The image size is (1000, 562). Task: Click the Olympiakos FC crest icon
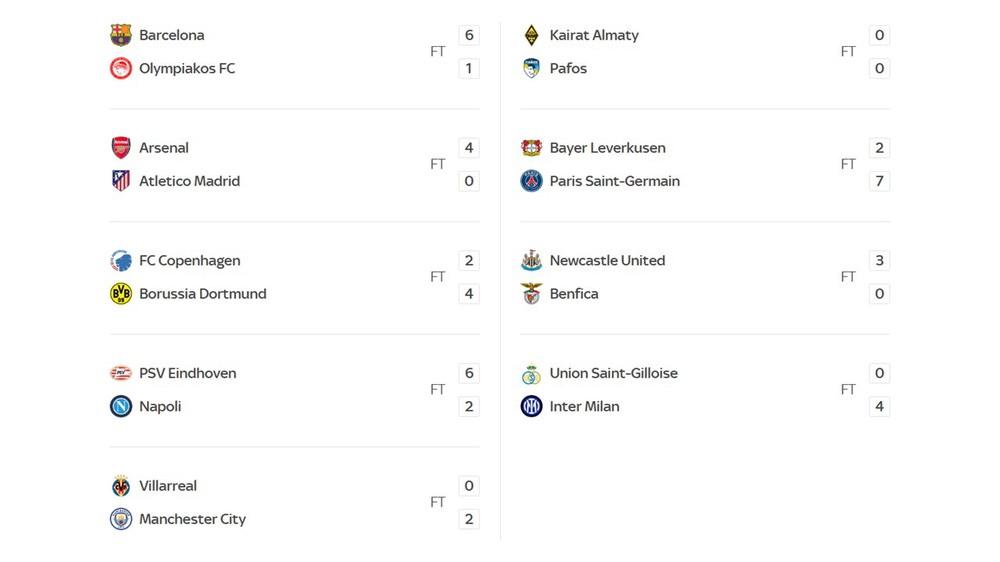point(121,68)
